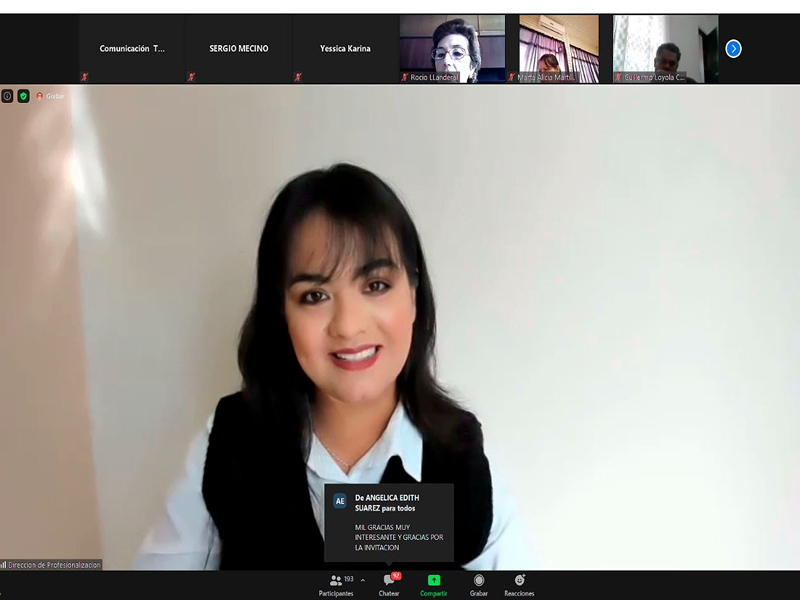Image resolution: width=800 pixels, height=600 pixels.
Task: Select the Comunicación T... participant tile
Action: 132,48
